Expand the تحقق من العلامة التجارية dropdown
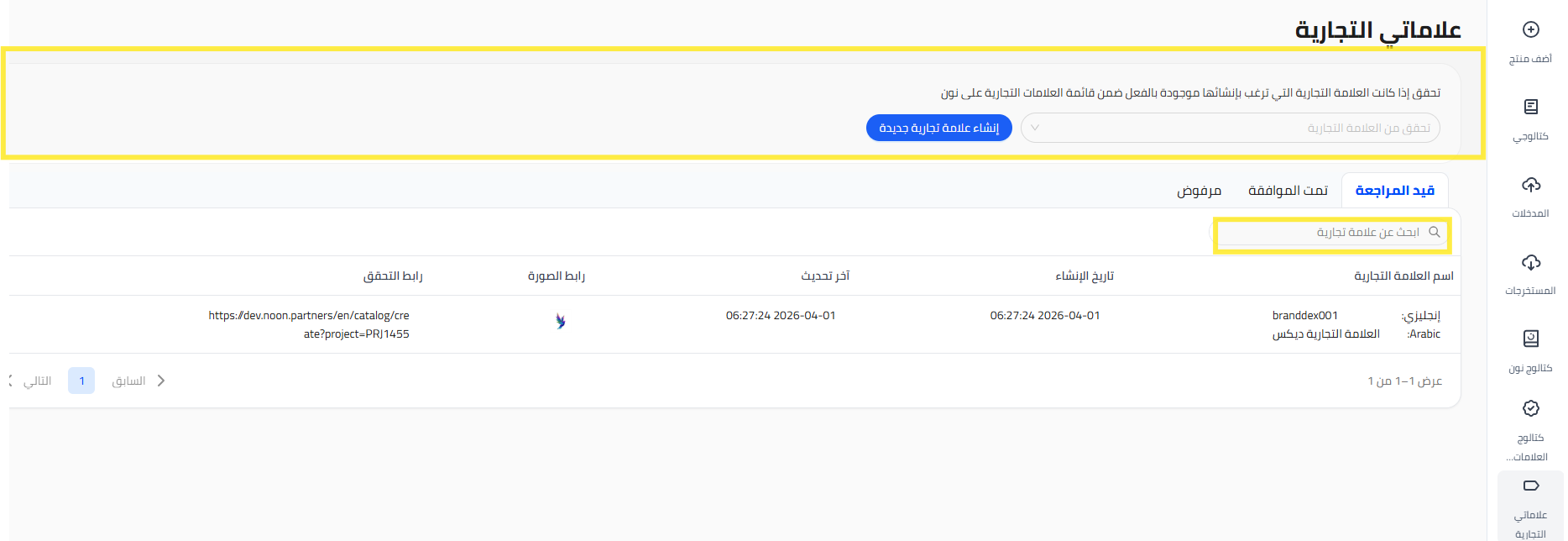 tap(1035, 128)
